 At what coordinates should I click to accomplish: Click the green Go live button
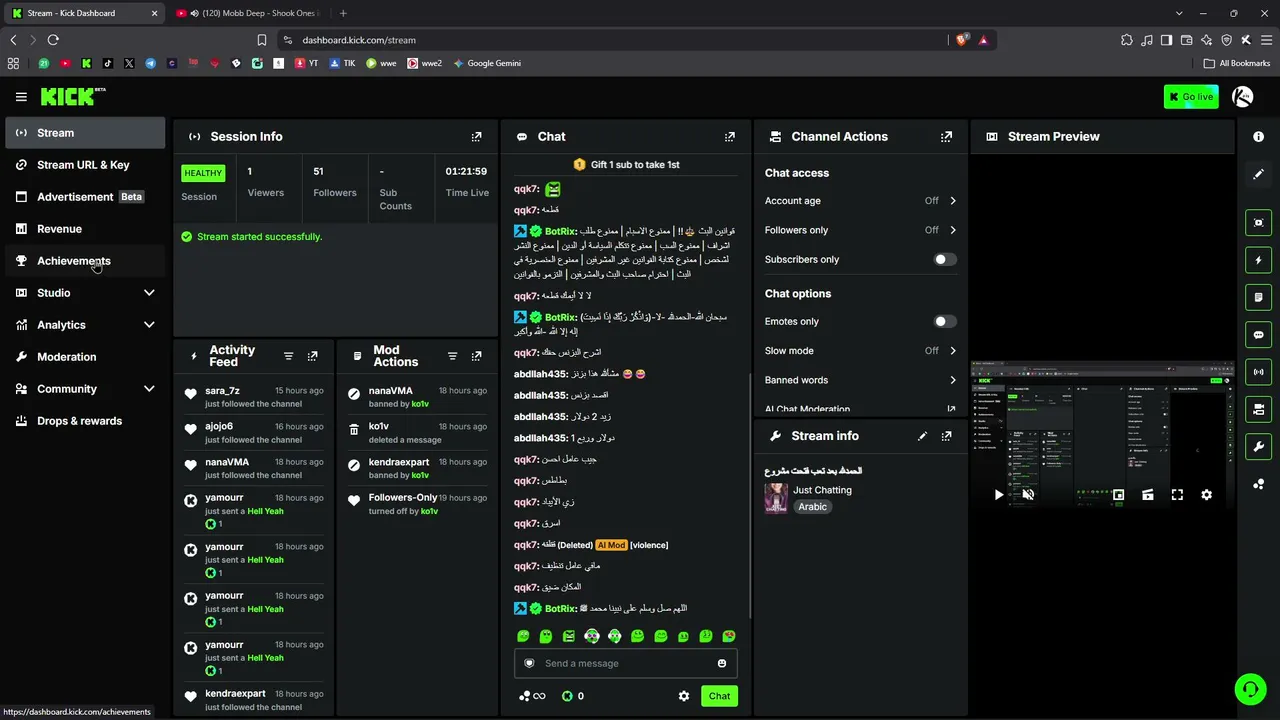[1191, 97]
